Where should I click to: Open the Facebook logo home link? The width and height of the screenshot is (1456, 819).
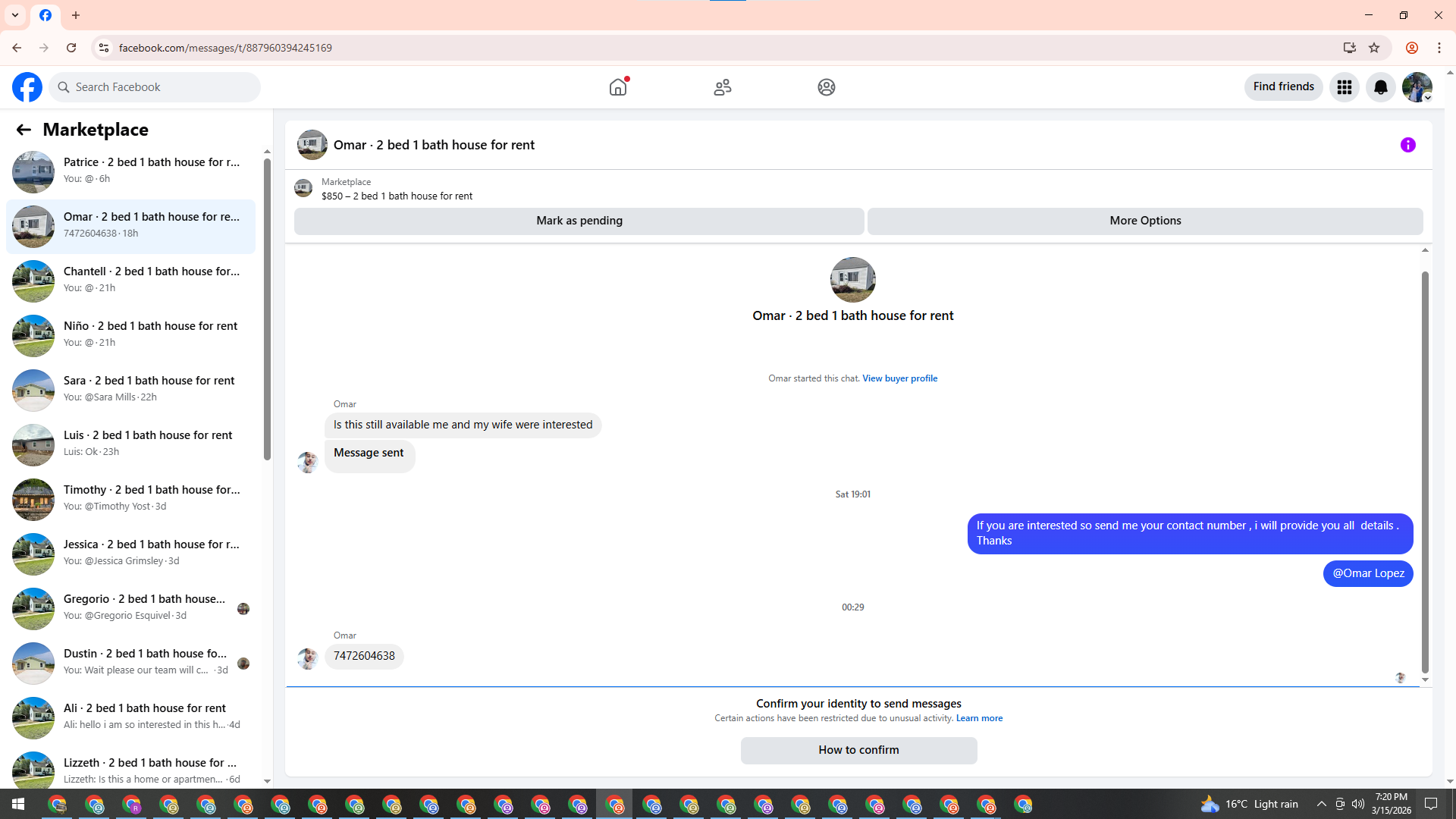(x=27, y=87)
